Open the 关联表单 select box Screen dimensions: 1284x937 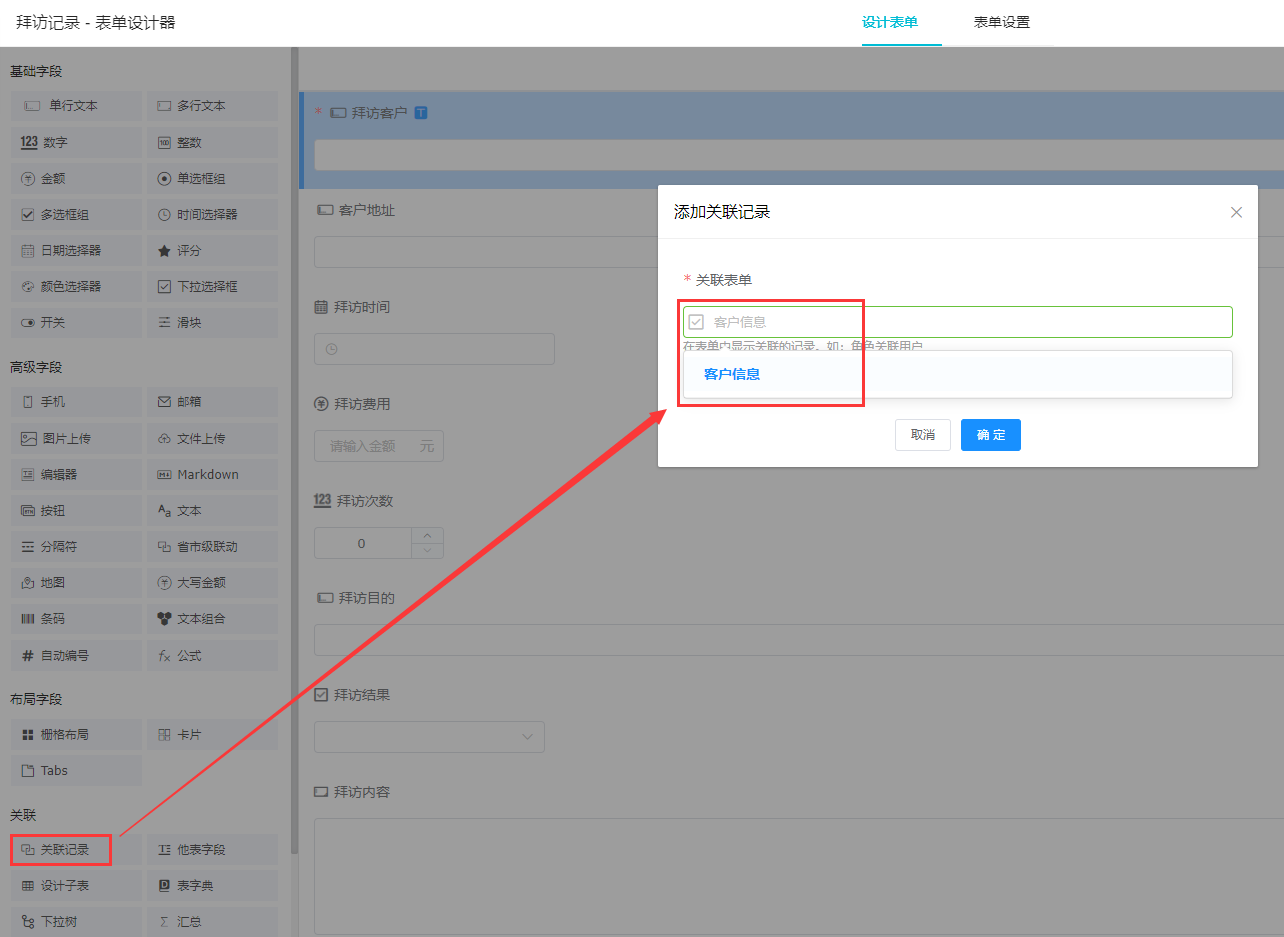click(x=958, y=322)
